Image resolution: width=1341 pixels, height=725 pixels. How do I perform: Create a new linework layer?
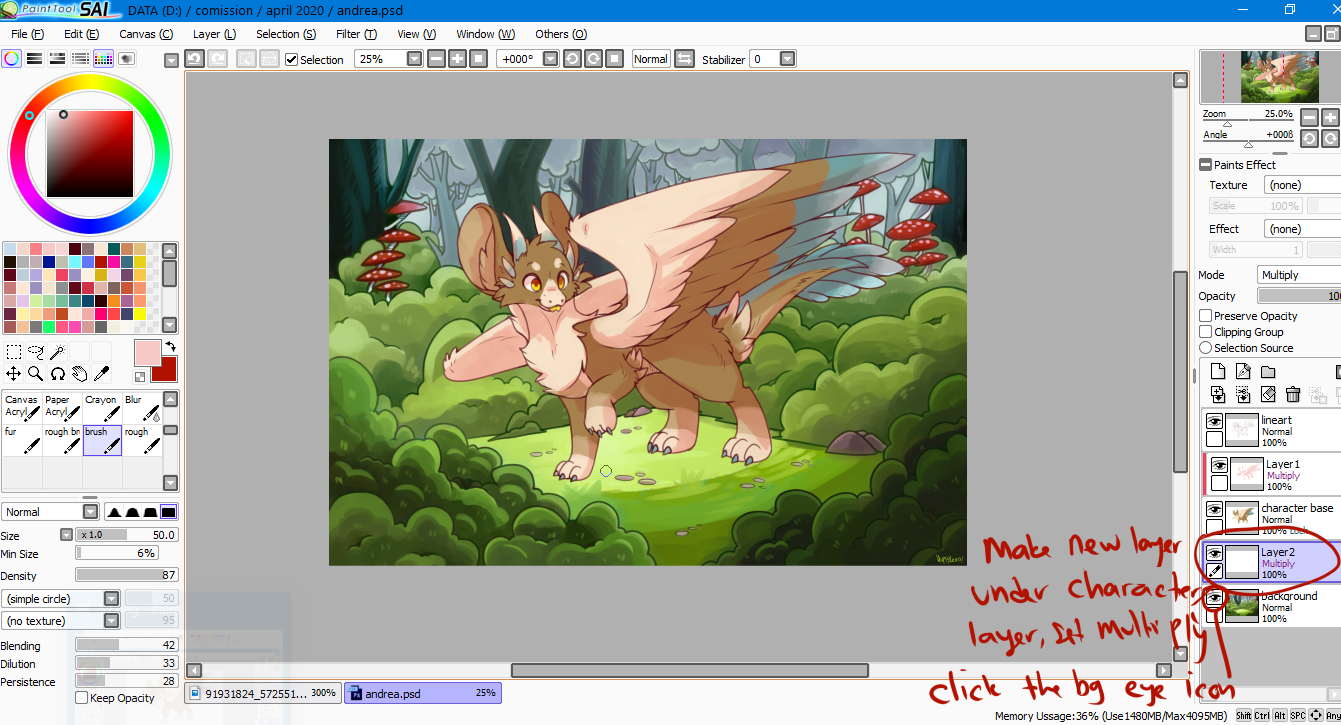click(x=1243, y=372)
